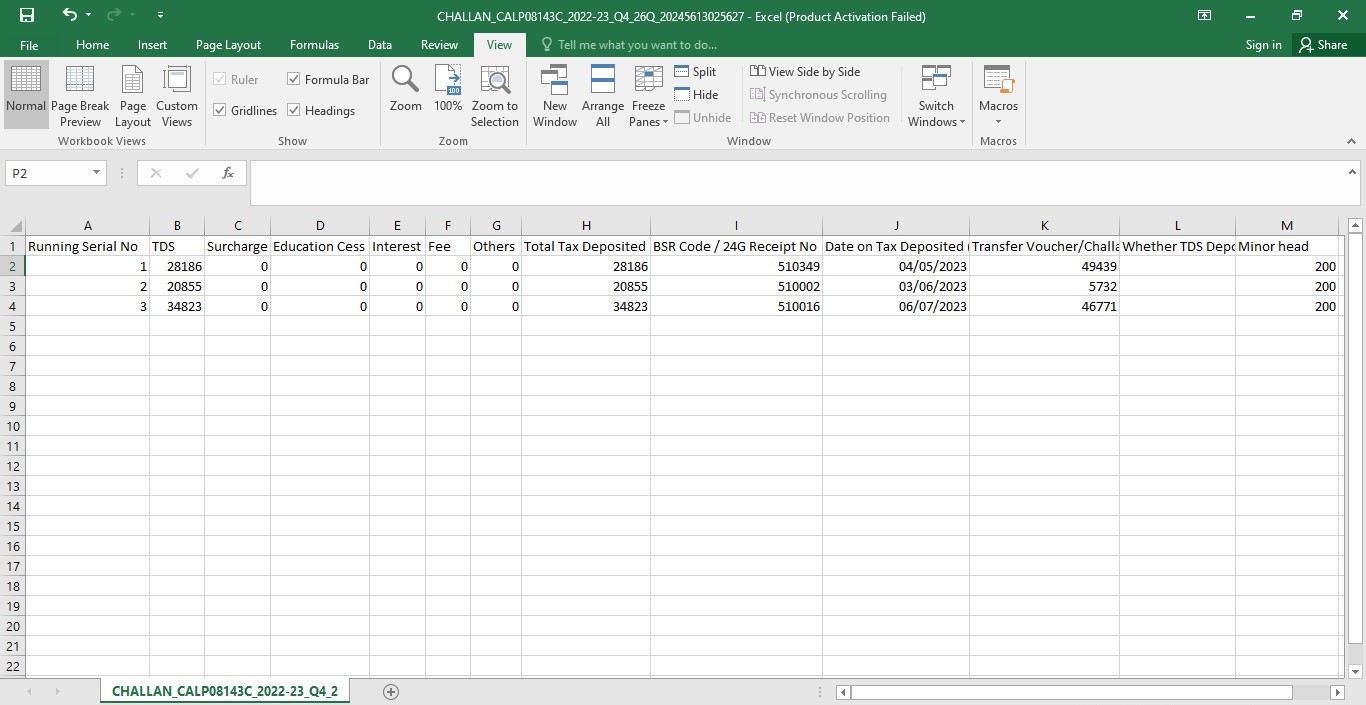
Task: Toggle the Gridlines checkbox
Action: 220,110
